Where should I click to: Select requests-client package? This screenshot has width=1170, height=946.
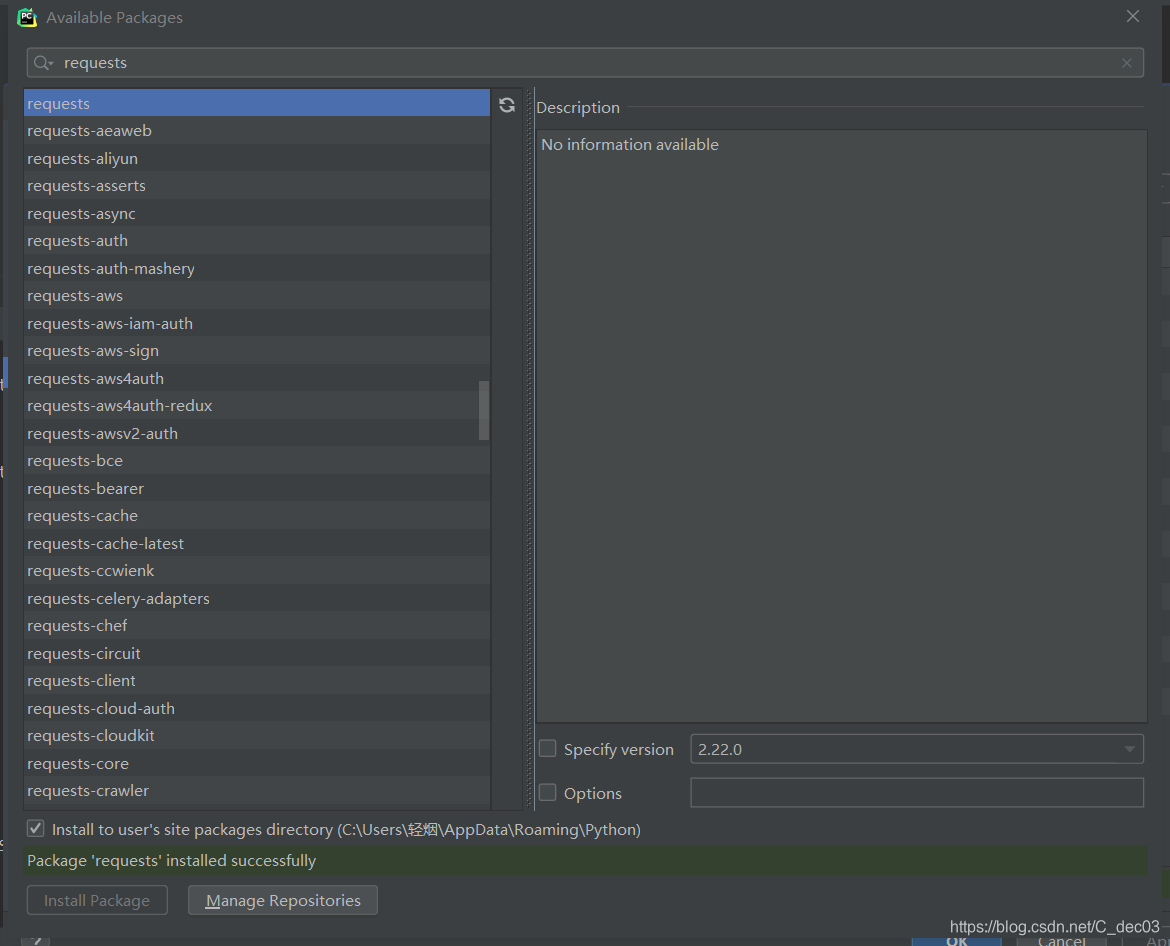pos(257,681)
